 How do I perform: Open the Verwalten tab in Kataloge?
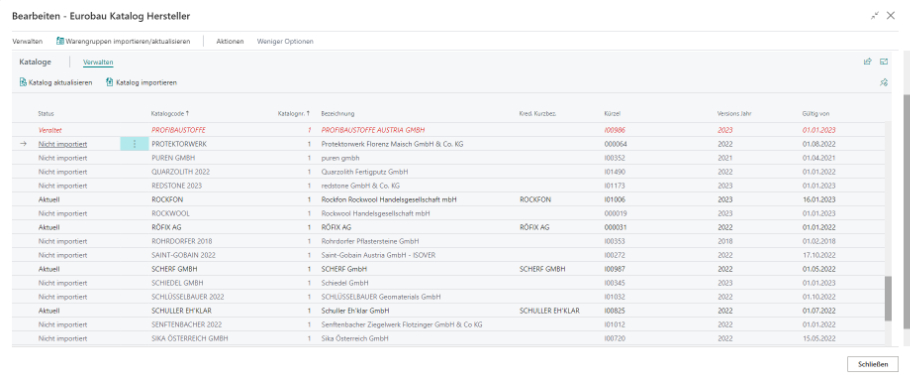tap(98, 62)
